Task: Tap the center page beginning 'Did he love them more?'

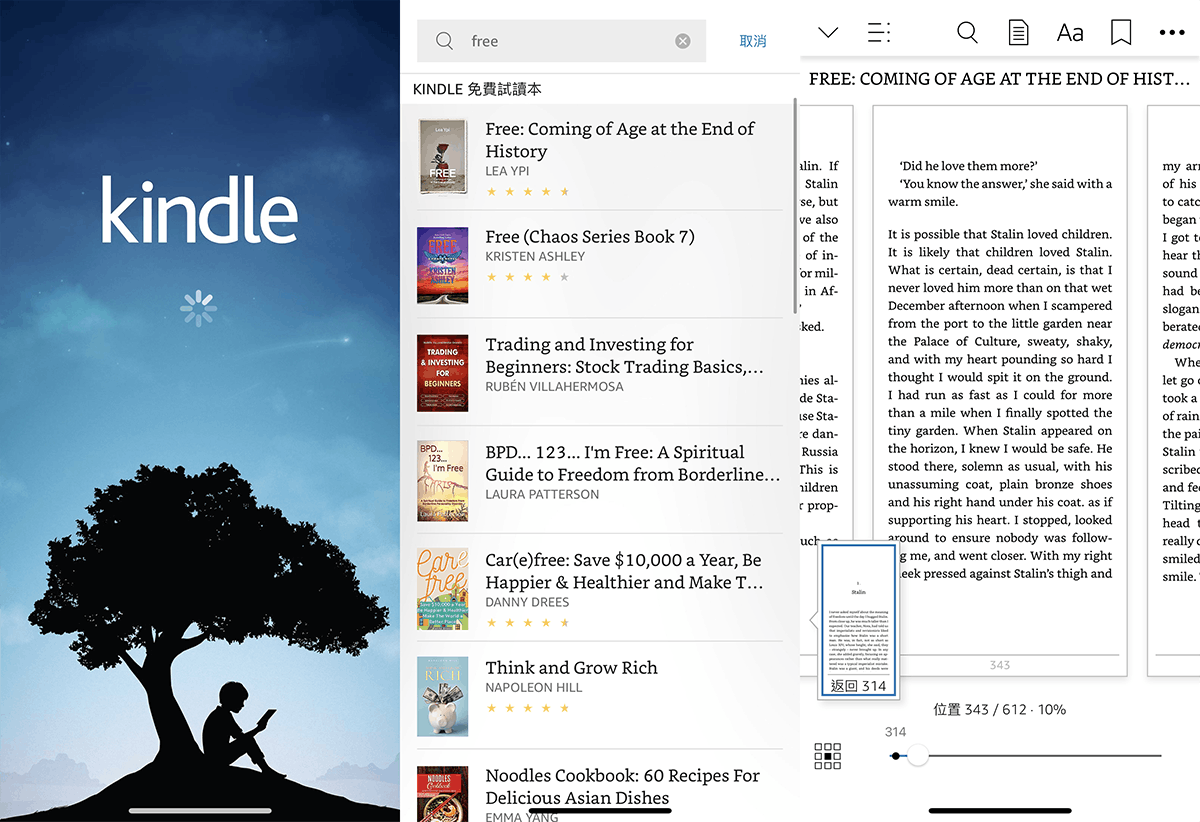Action: coord(1000,390)
